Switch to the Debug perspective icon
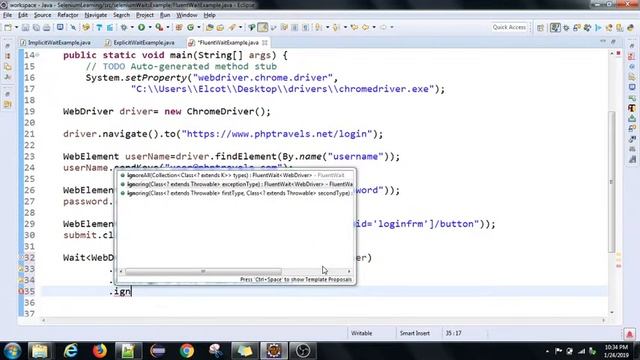Viewport: 640px width, 360px height. point(566,28)
